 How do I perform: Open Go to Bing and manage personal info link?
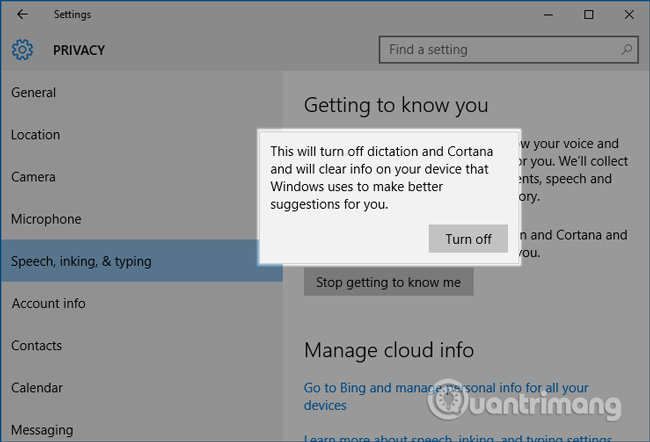[x=446, y=396]
